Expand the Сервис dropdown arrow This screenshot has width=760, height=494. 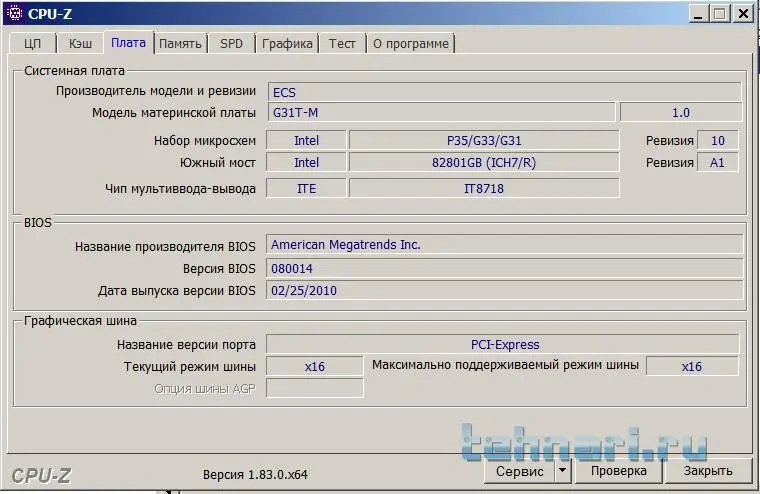point(563,471)
